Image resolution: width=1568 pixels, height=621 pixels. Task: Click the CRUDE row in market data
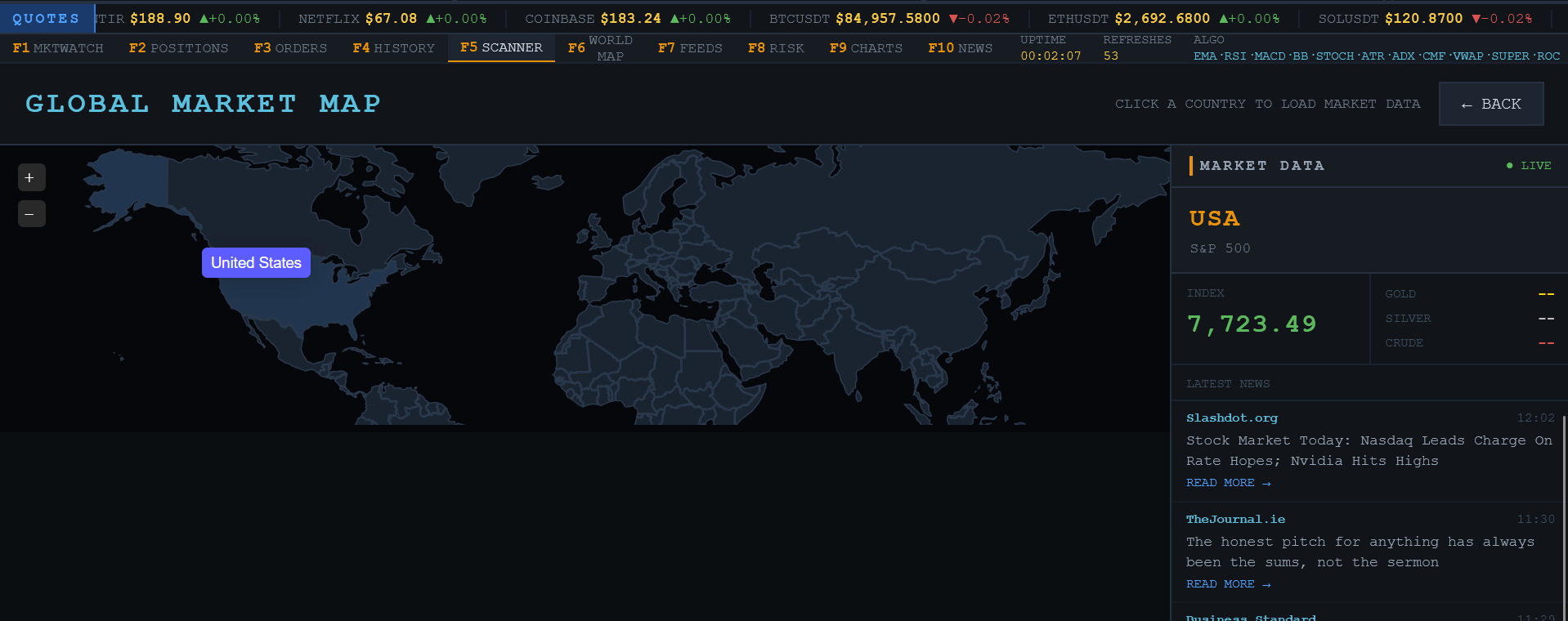click(x=1469, y=342)
